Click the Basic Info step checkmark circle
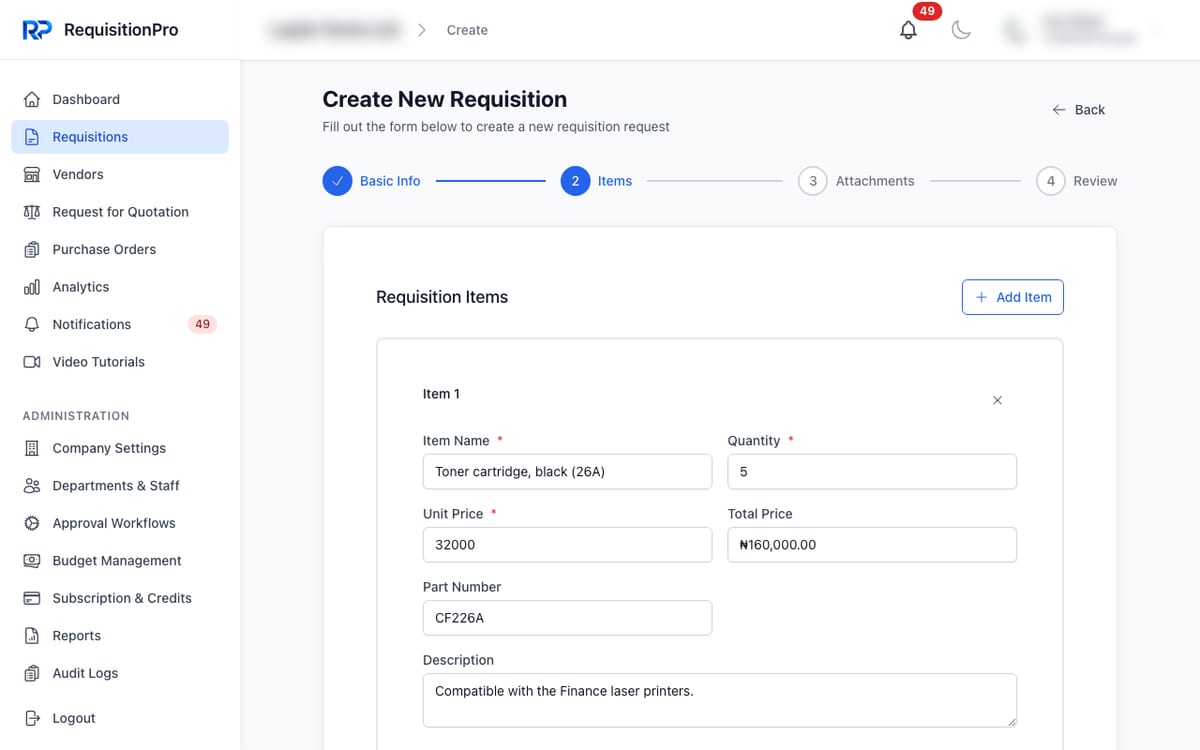Image resolution: width=1200 pixels, height=750 pixels. (338, 181)
